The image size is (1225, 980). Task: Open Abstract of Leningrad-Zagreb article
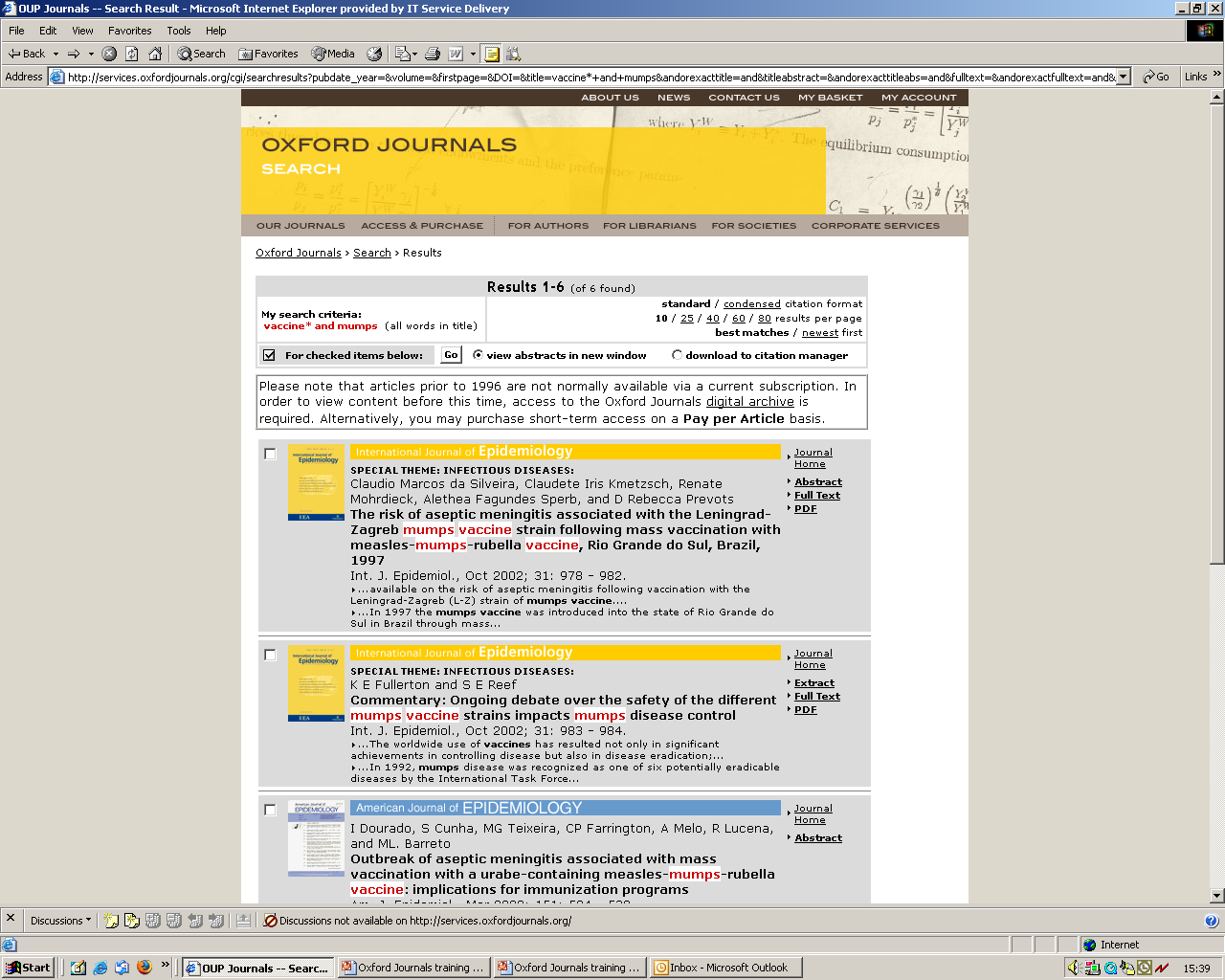(818, 482)
